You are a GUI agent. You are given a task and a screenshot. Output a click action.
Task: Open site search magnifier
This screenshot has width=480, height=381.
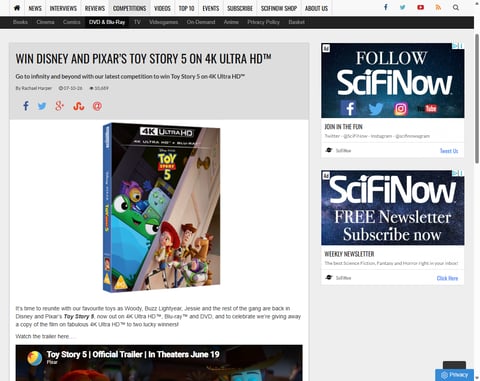pos(456,7)
